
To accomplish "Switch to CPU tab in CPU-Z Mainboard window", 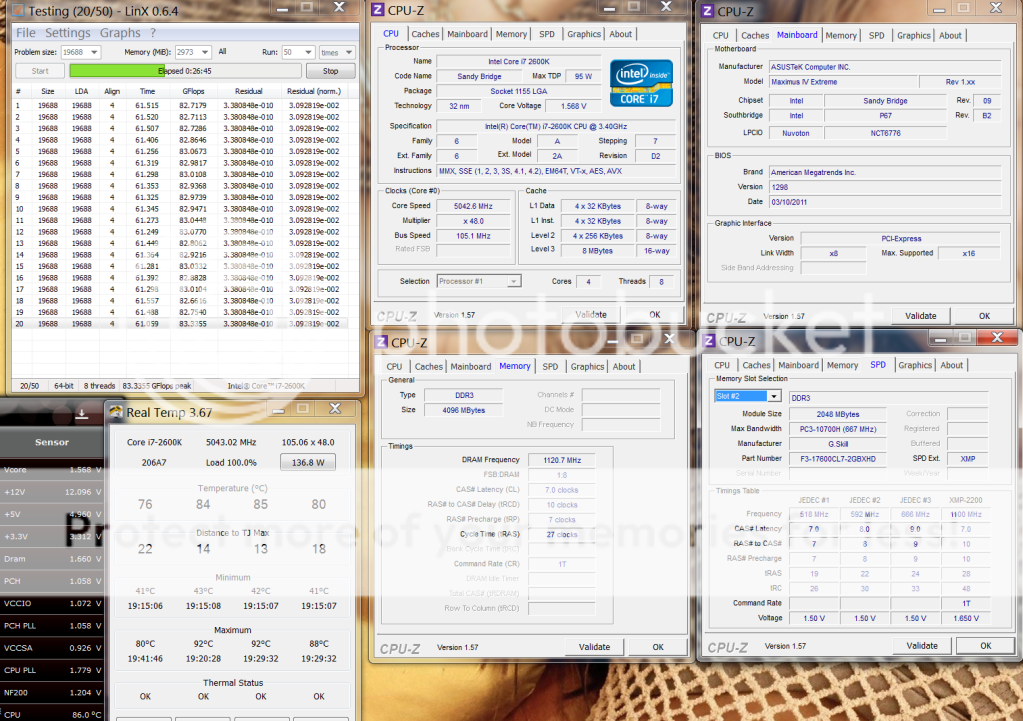I will [x=720, y=35].
